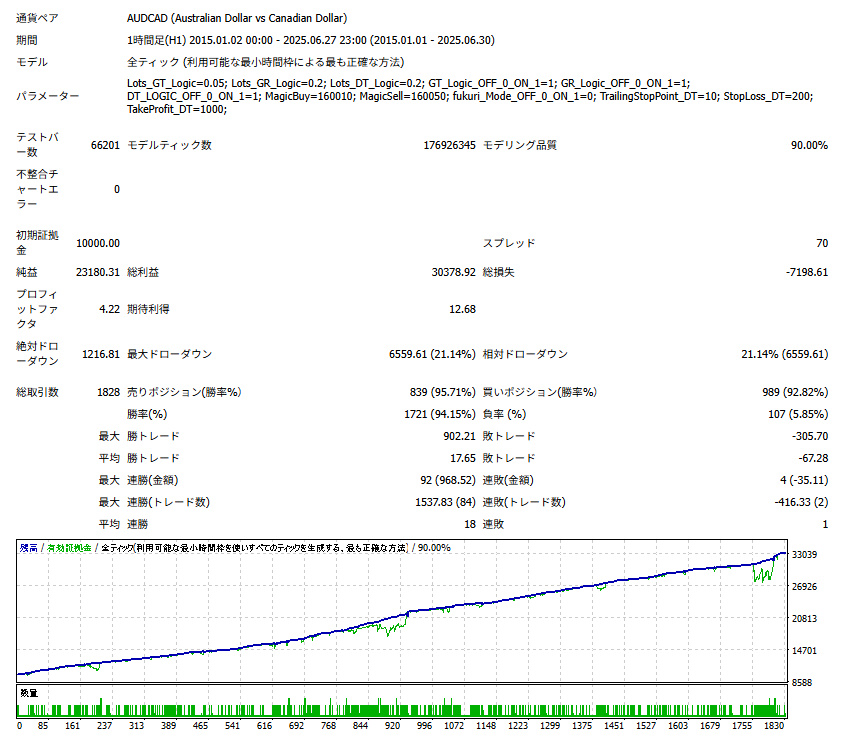Click the '920' x-axis label
This screenshot has height=739, width=842.
pos(393,726)
